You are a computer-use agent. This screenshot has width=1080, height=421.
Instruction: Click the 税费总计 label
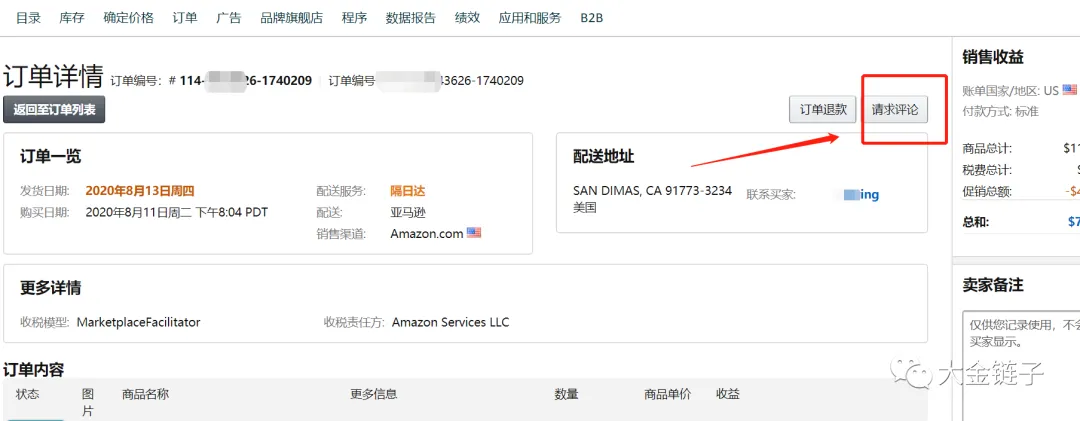[x=987, y=170]
